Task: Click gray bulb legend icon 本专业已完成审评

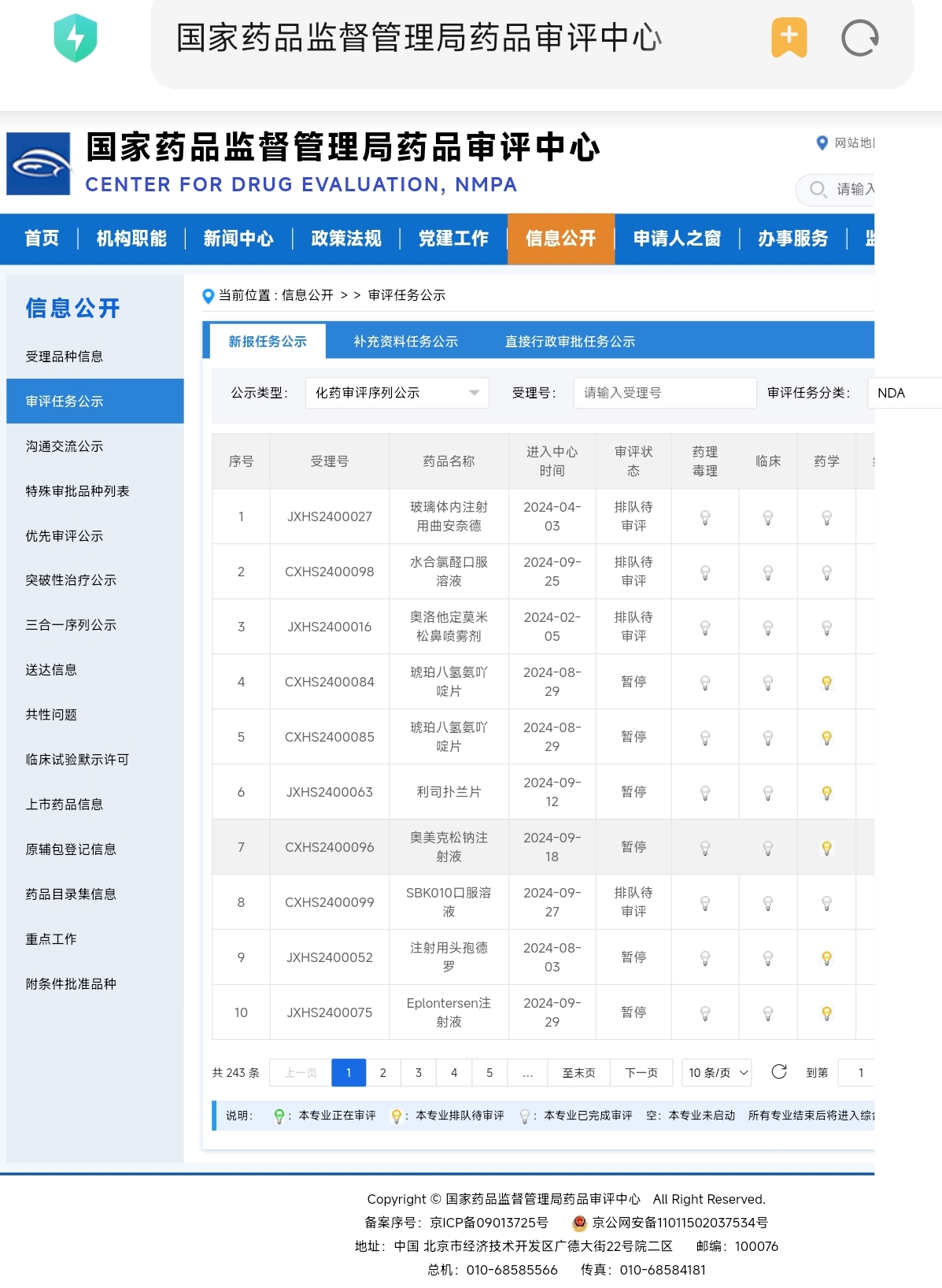Action: tap(524, 1116)
